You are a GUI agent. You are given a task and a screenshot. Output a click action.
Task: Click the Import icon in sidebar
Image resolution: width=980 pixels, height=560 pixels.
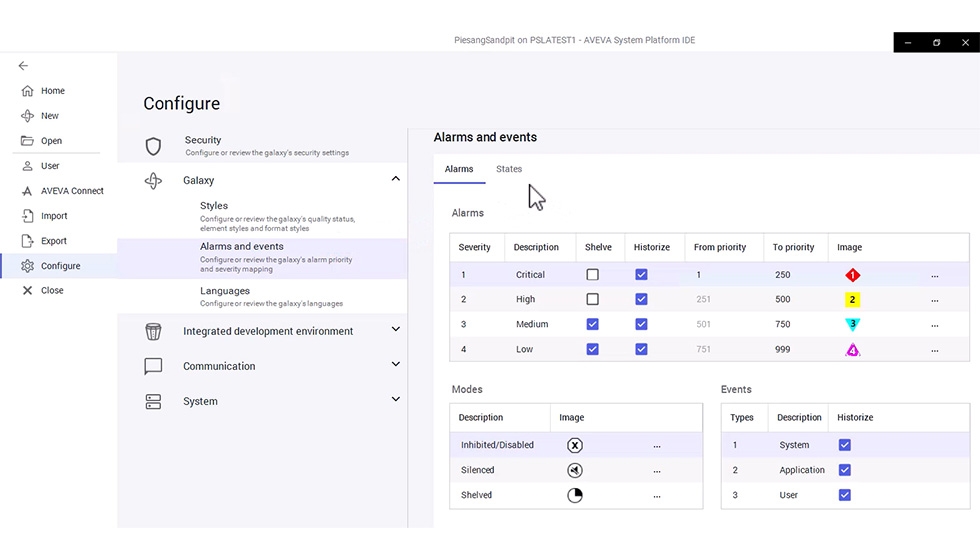coord(28,216)
